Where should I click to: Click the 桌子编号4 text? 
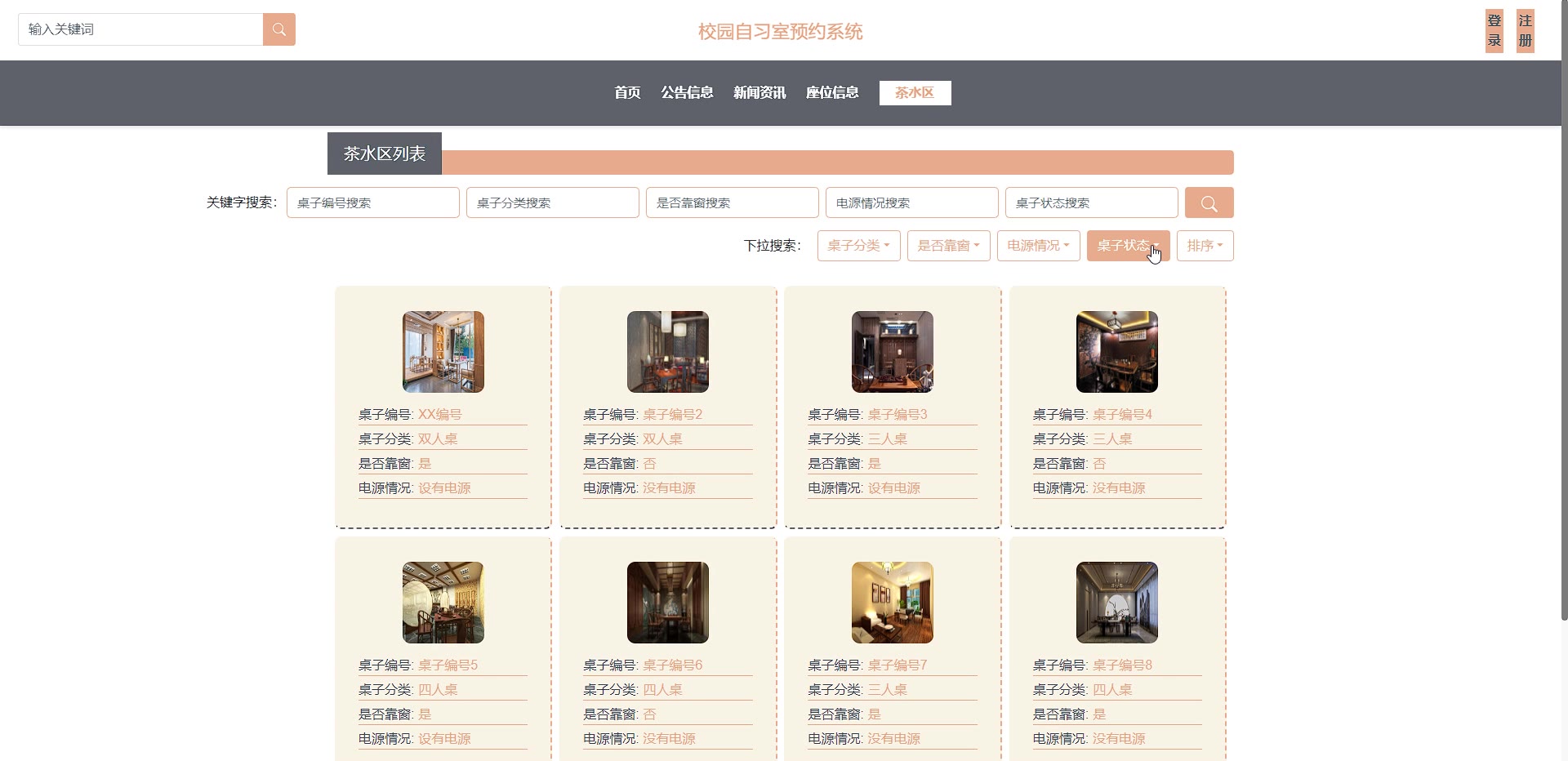(1123, 415)
